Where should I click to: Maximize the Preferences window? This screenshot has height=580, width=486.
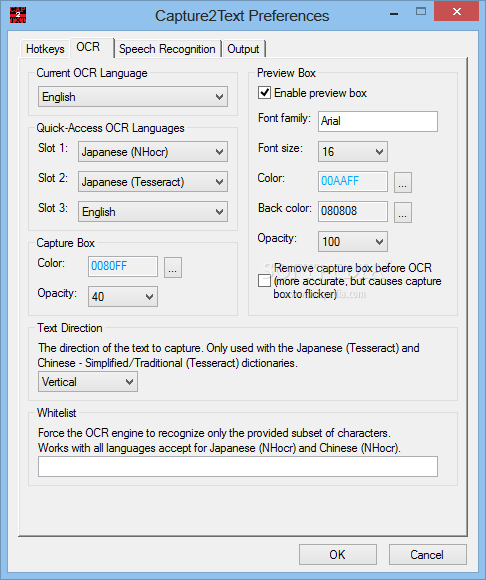[421, 12]
